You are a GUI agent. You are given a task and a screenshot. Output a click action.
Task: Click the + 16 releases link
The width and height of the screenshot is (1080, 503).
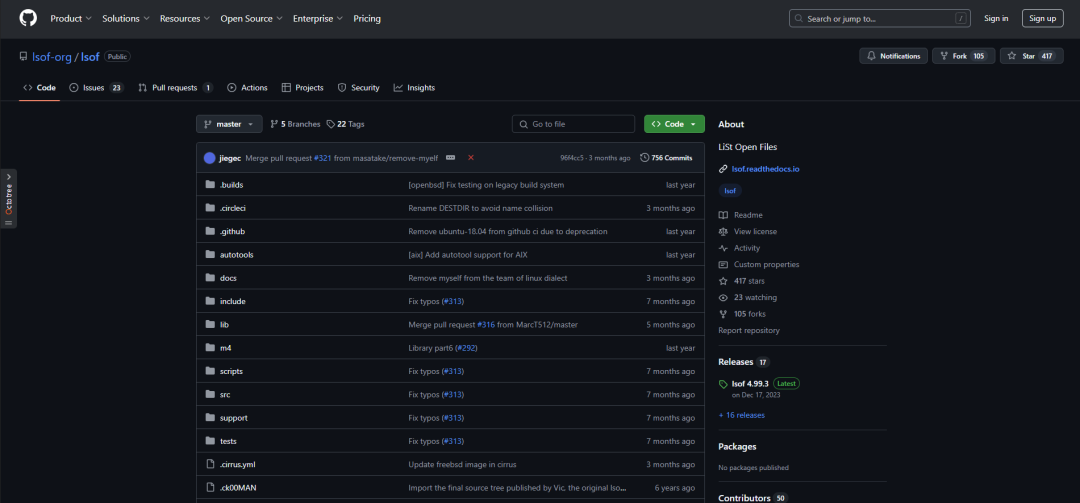[x=741, y=415]
